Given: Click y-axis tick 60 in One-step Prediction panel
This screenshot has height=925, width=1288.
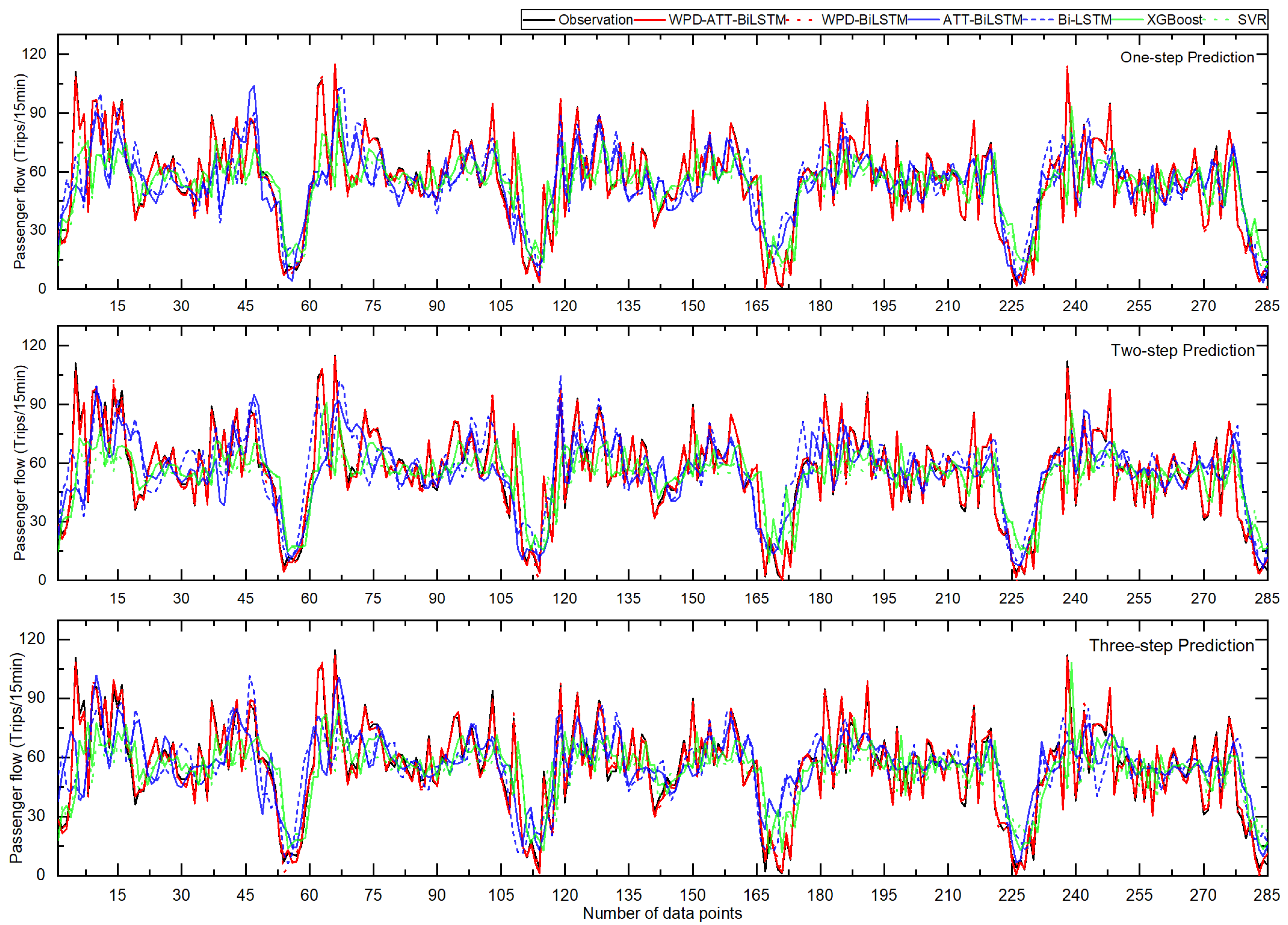Looking at the screenshot, I should click(x=38, y=172).
